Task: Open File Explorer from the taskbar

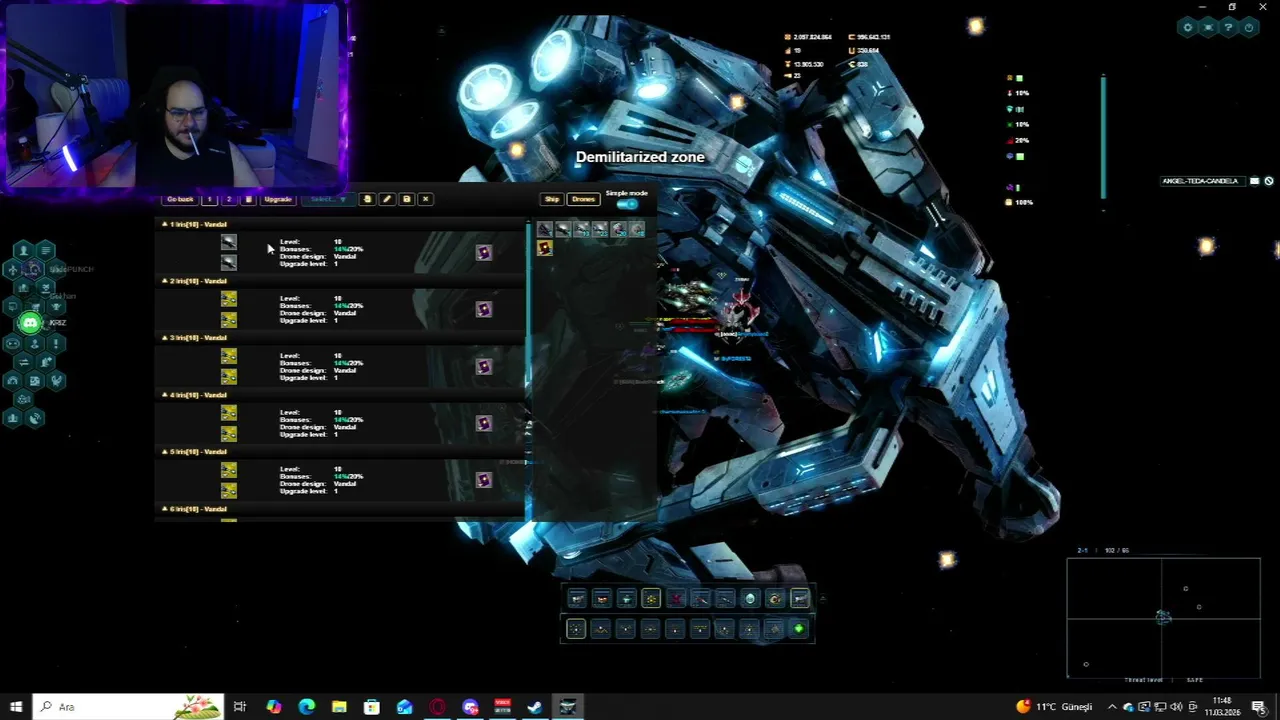Action: coord(339,707)
